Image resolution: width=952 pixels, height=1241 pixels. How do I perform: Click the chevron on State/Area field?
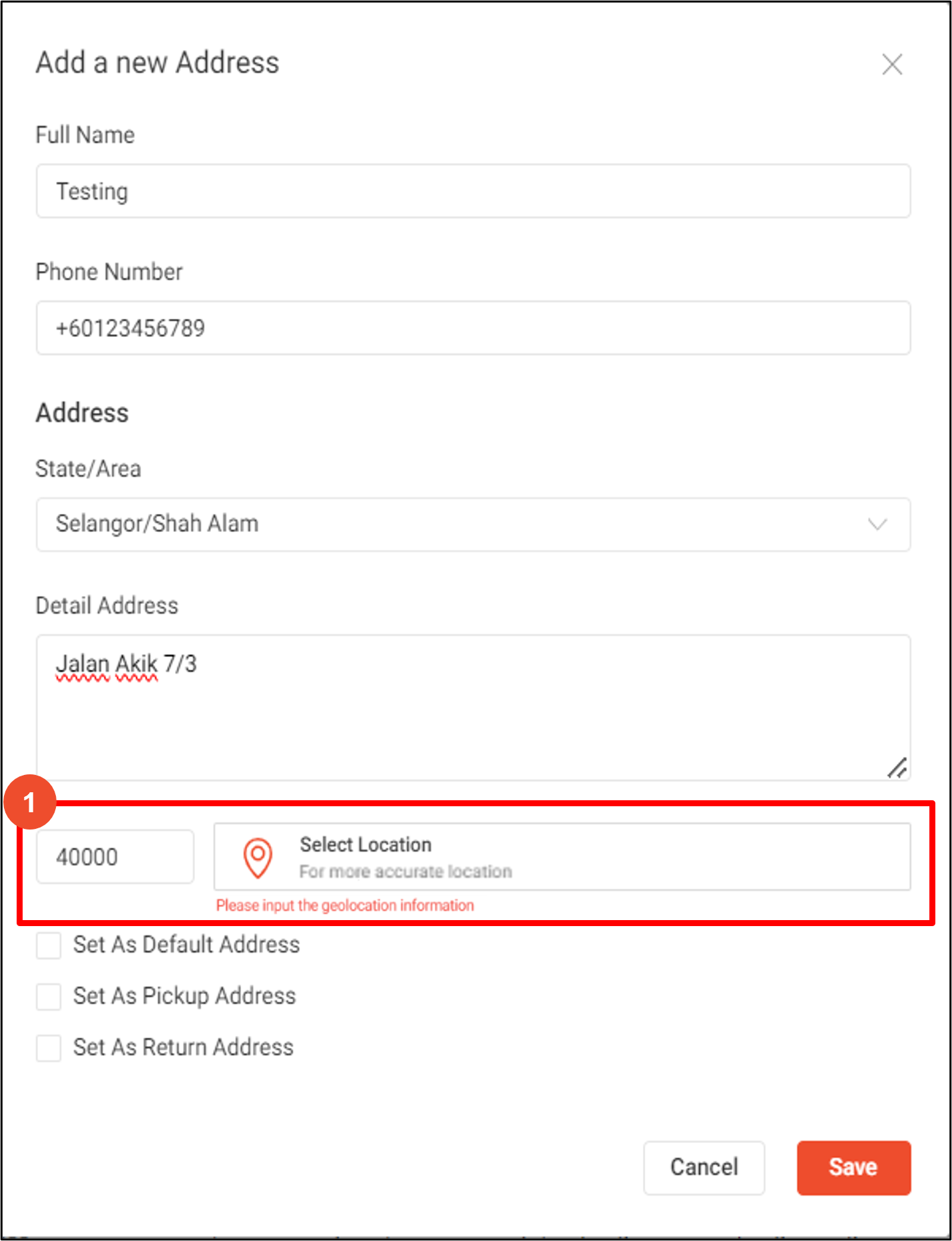(877, 525)
